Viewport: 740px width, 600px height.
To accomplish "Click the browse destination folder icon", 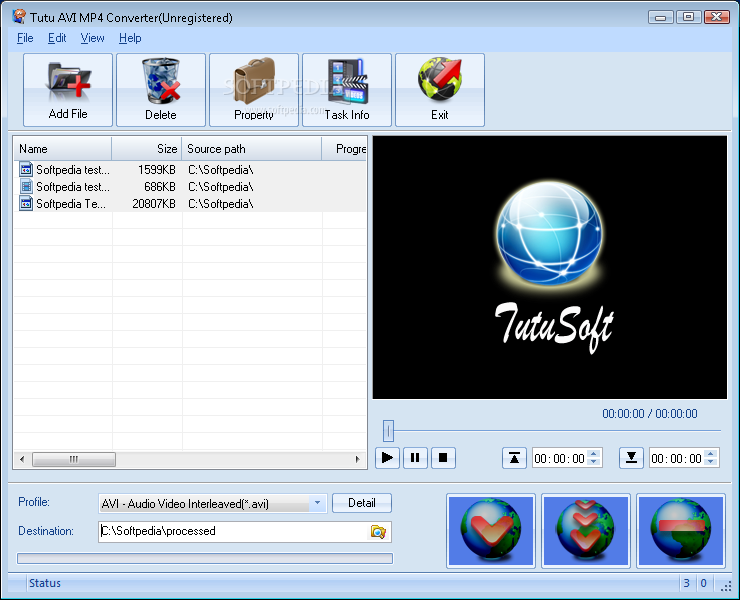I will [378, 532].
